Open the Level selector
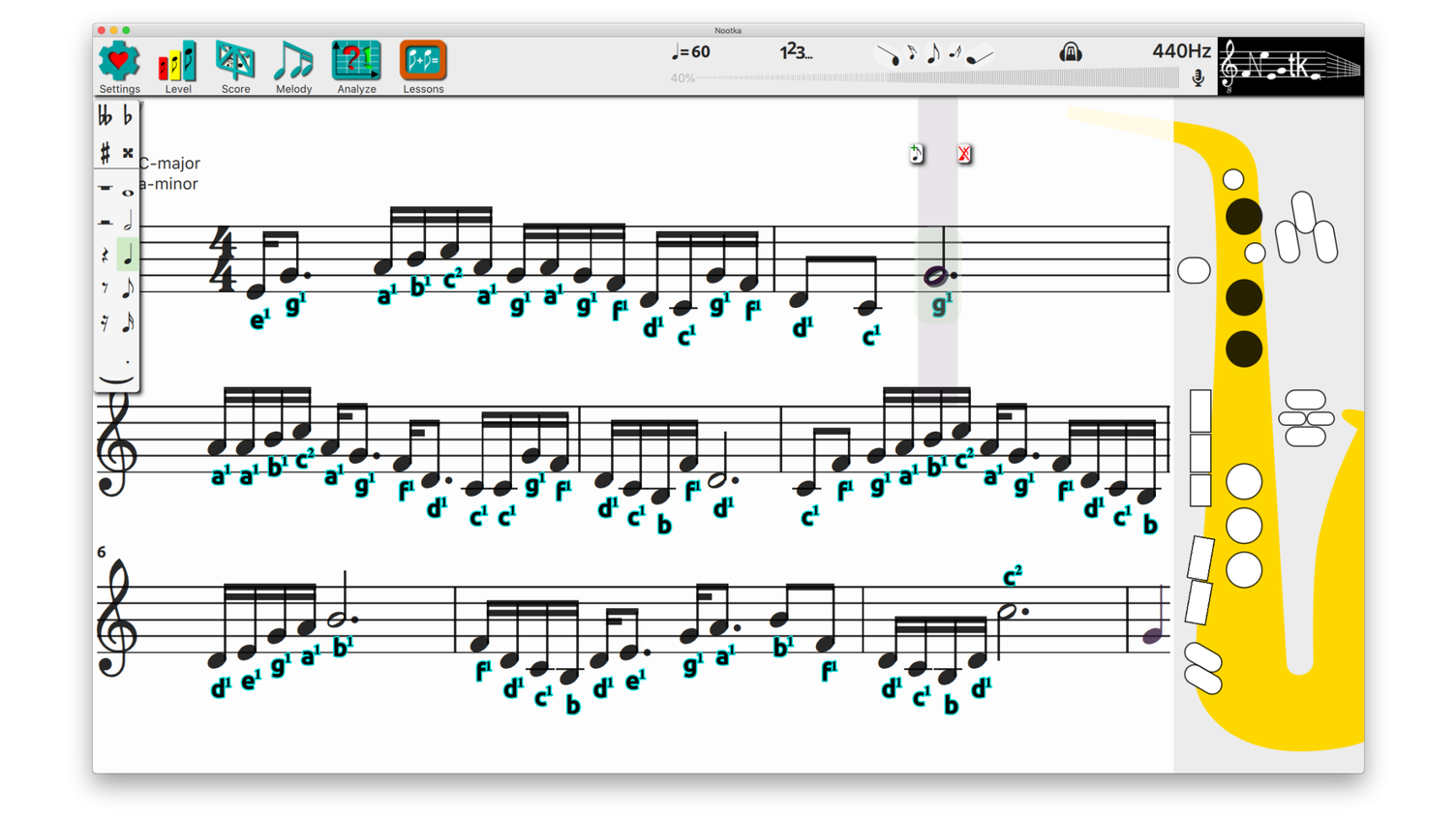1456x819 pixels. pyautogui.click(x=178, y=68)
